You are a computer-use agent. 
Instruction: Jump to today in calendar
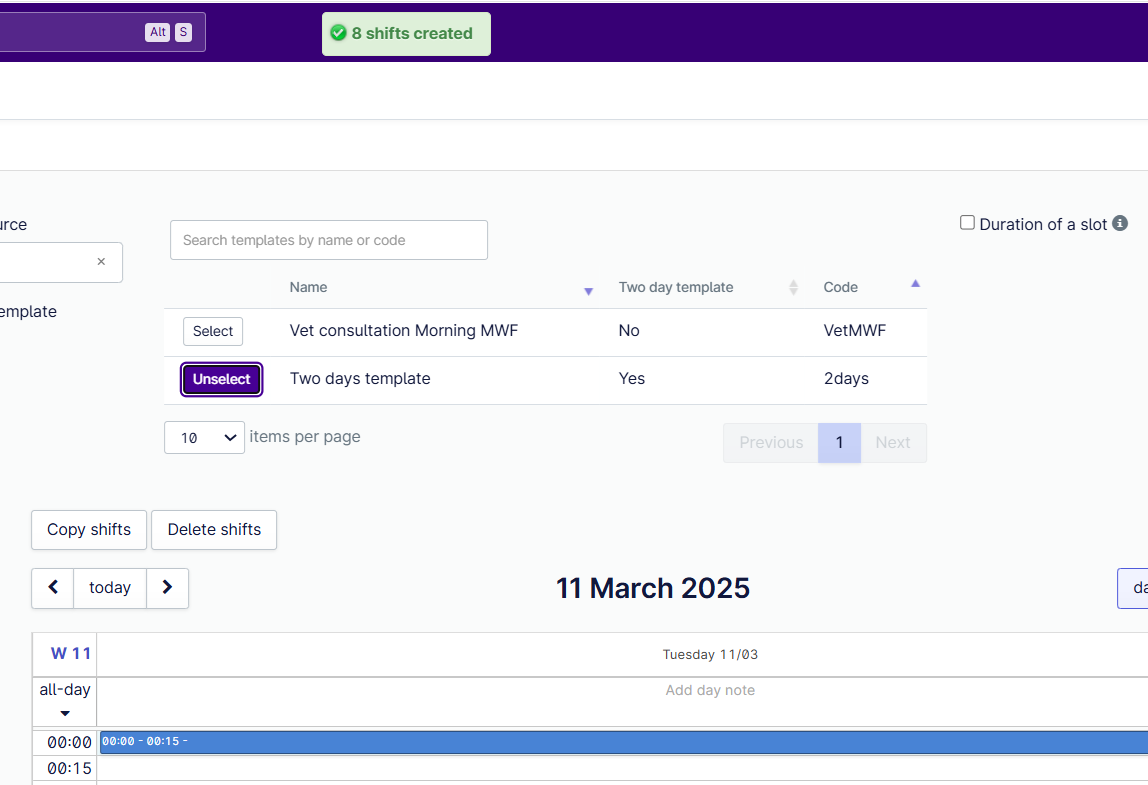point(110,587)
